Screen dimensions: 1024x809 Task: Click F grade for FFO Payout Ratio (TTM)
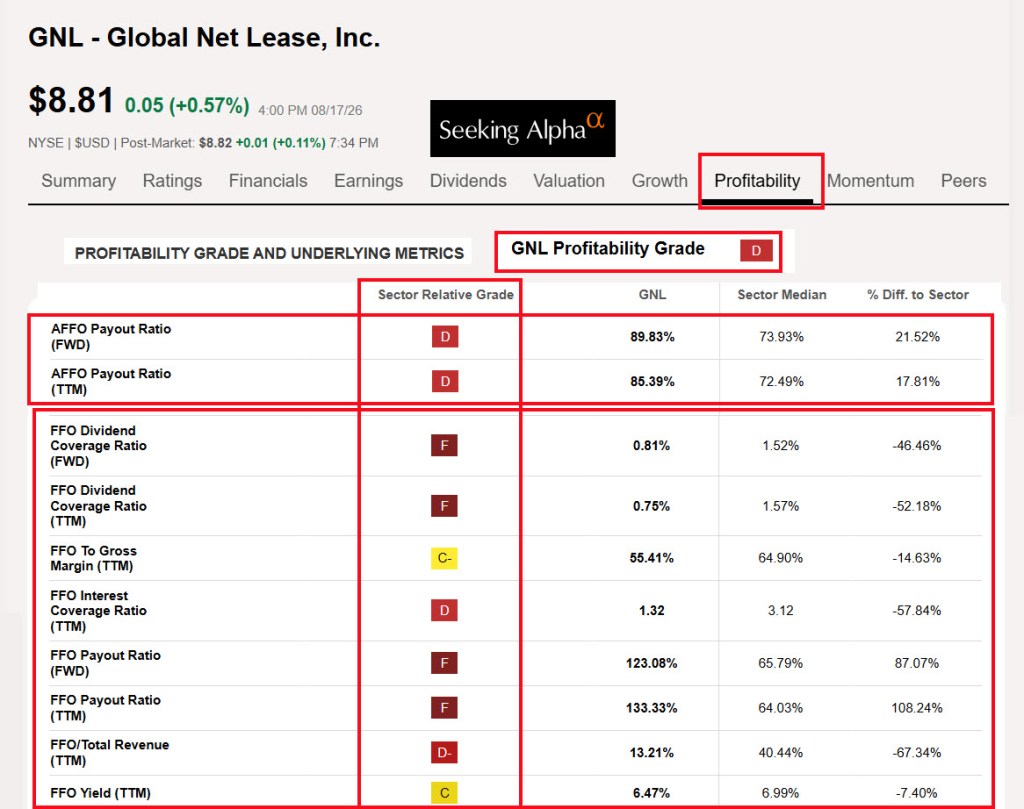[444, 708]
